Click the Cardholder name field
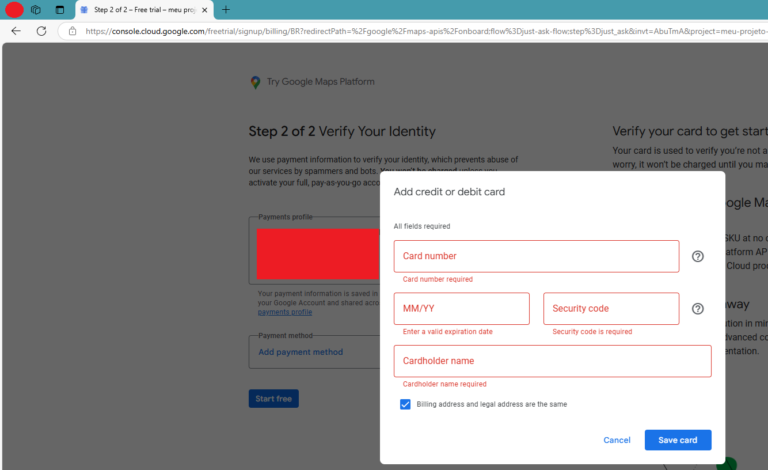768x470 pixels. coord(552,361)
